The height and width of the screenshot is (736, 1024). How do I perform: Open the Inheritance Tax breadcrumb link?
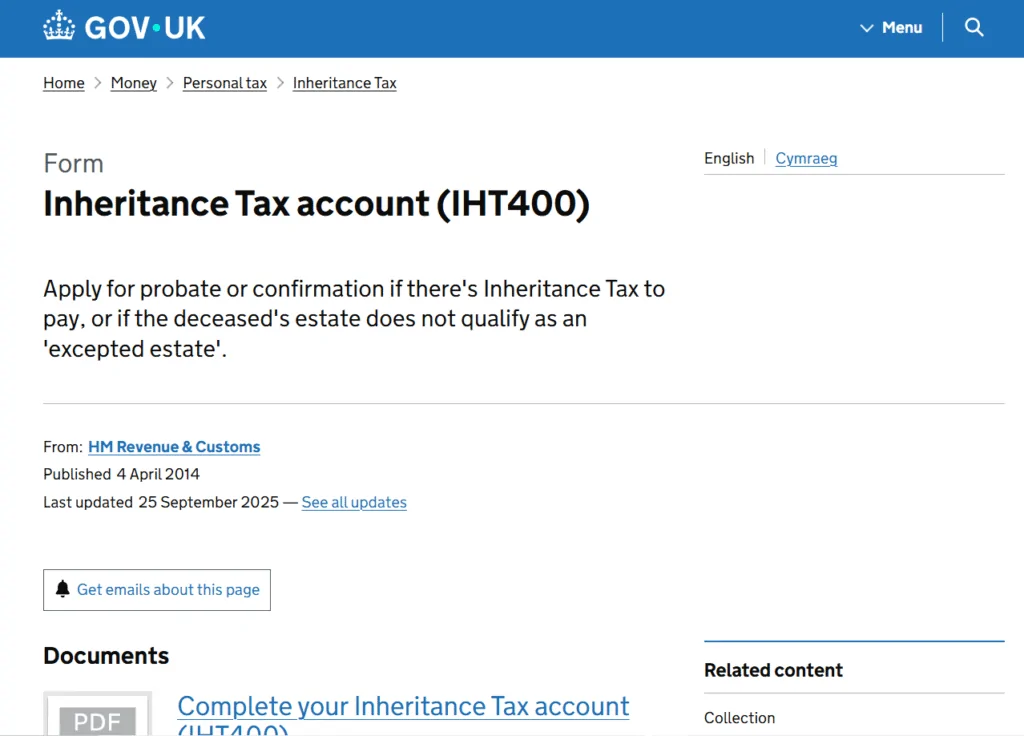[x=344, y=83]
